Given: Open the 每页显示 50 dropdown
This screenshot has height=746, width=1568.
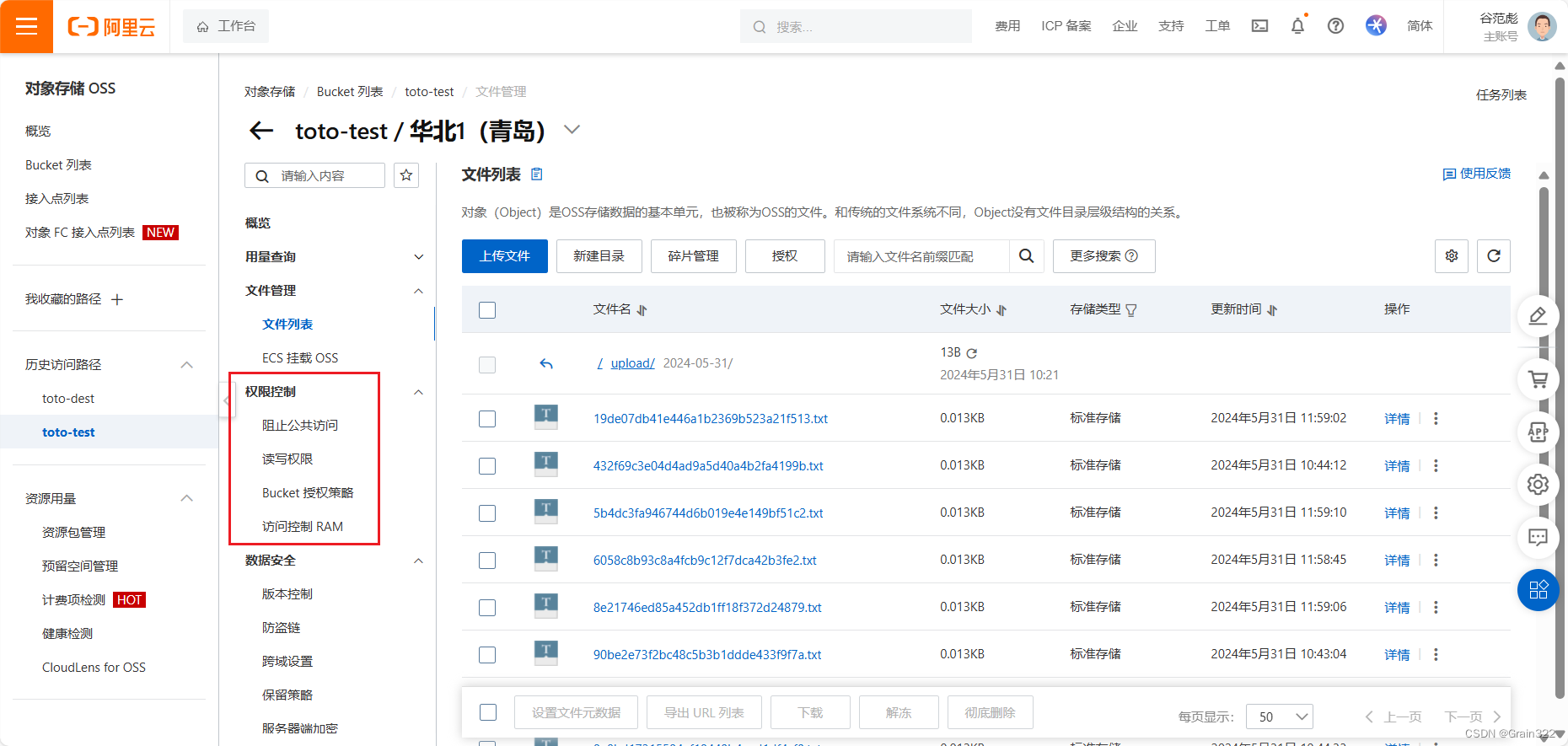Looking at the screenshot, I should coord(1280,716).
